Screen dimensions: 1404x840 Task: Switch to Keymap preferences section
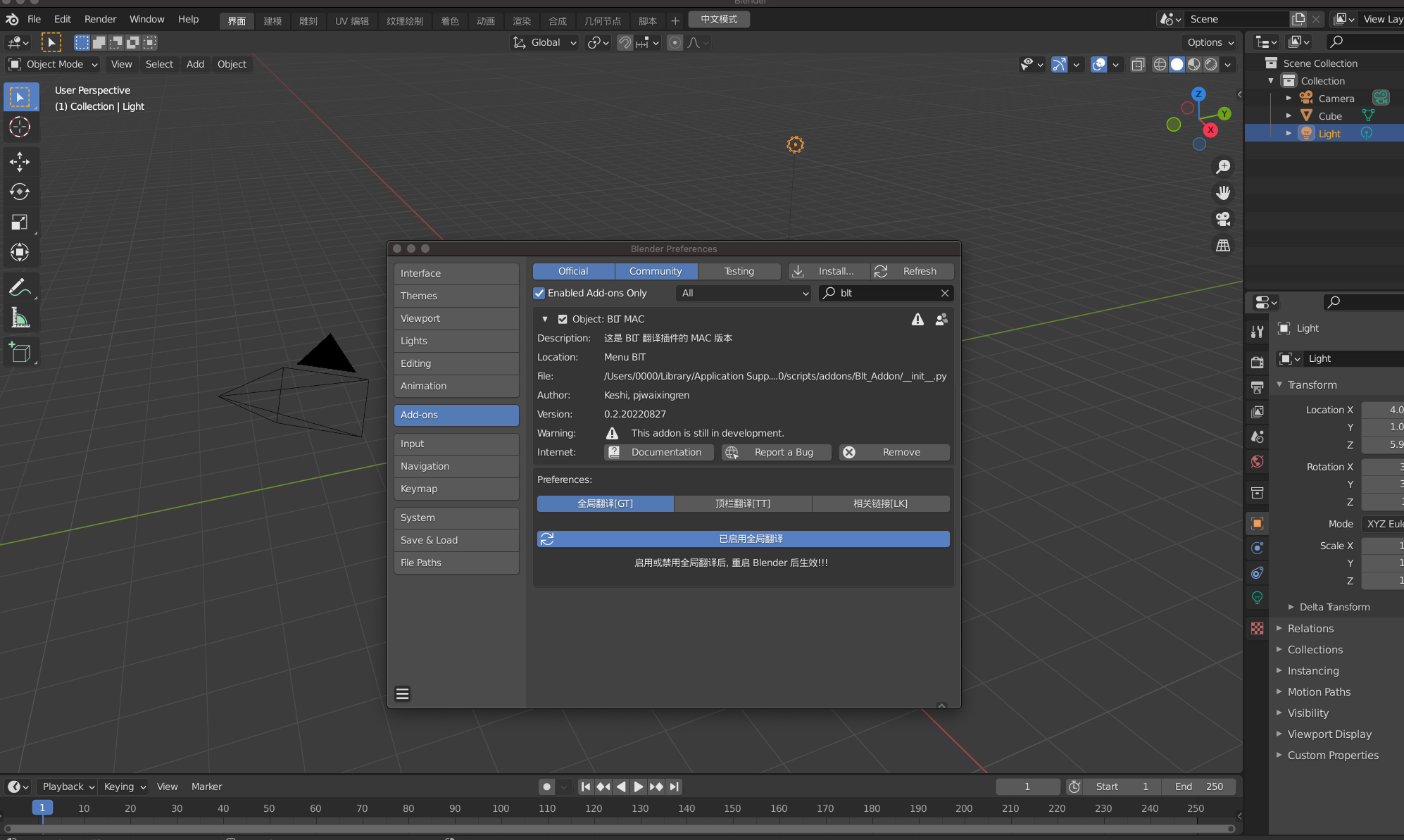point(456,489)
